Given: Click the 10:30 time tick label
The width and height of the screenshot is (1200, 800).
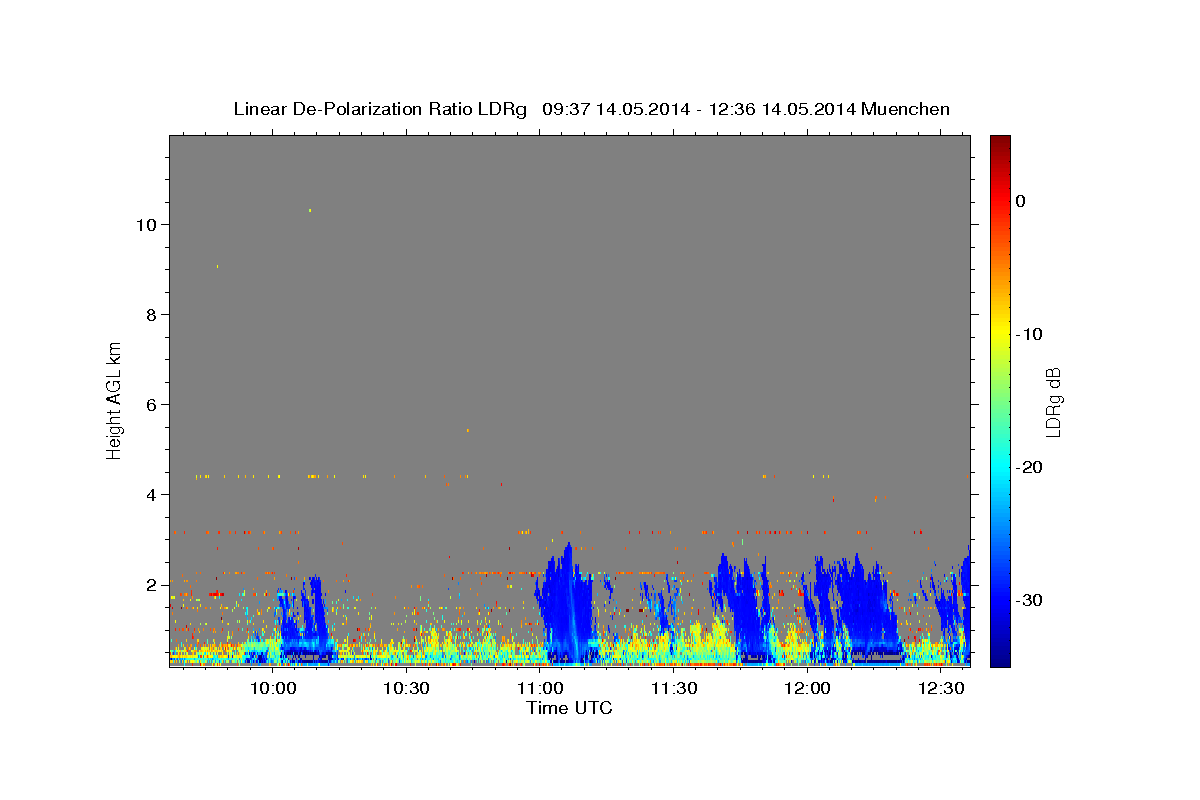Looking at the screenshot, I should tap(405, 689).
